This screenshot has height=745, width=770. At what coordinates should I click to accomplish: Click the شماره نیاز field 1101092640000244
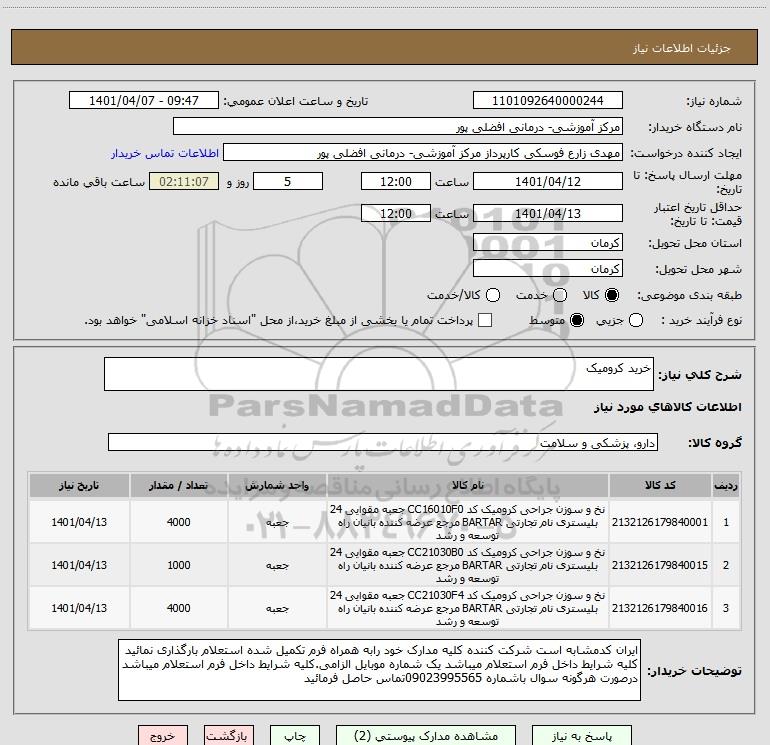pos(548,100)
